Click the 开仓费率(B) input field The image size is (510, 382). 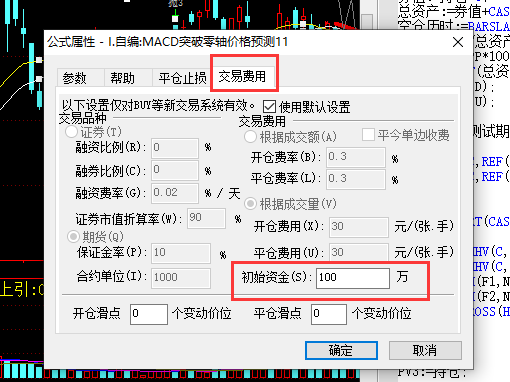click(x=356, y=157)
